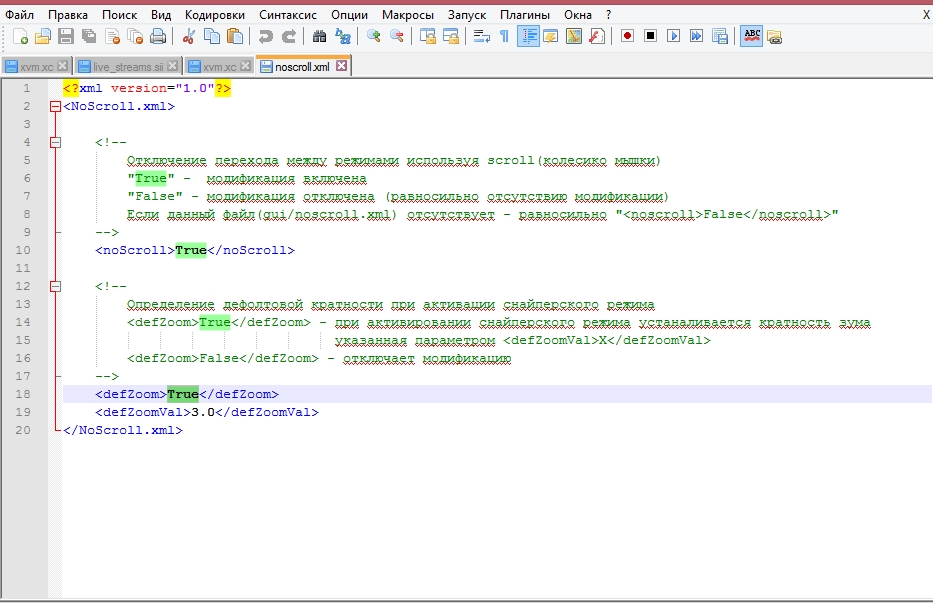The width and height of the screenshot is (933, 603).
Task: Click the 3.0 value in defZoomVal
Action: tap(203, 413)
